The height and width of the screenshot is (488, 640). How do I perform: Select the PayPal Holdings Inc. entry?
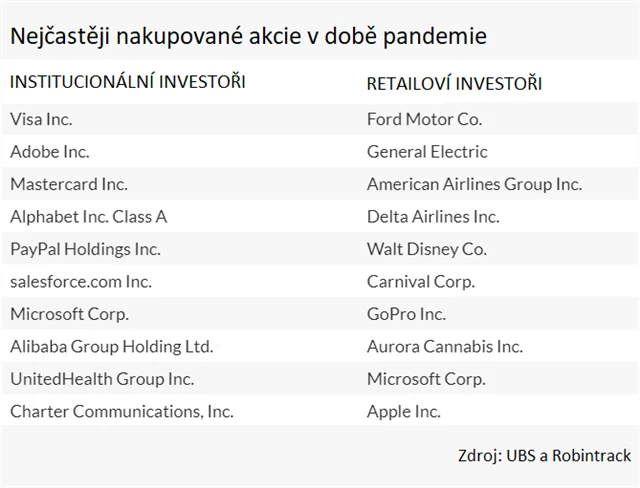tap(85, 249)
